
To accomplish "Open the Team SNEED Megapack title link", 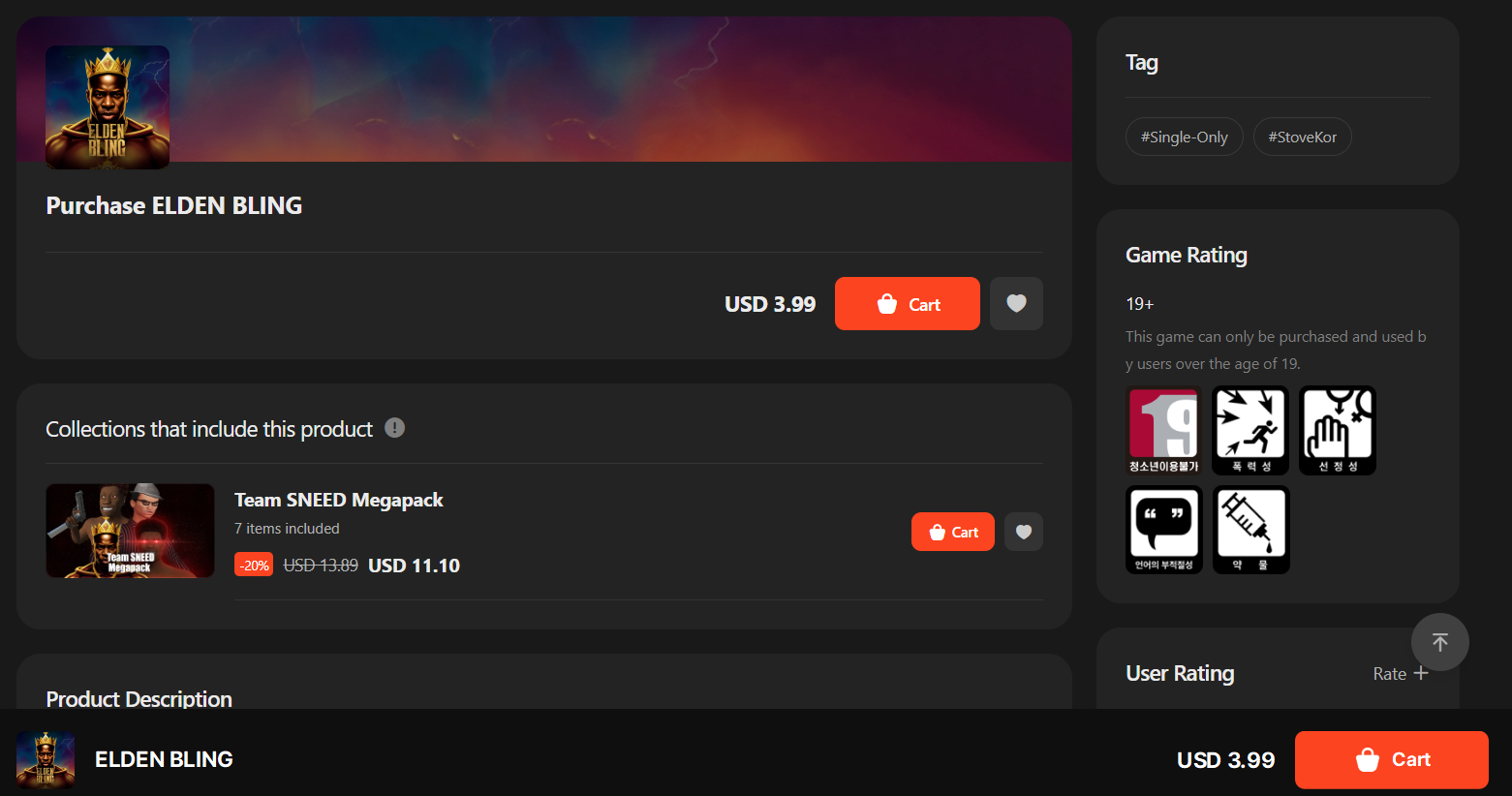I will 339,500.
